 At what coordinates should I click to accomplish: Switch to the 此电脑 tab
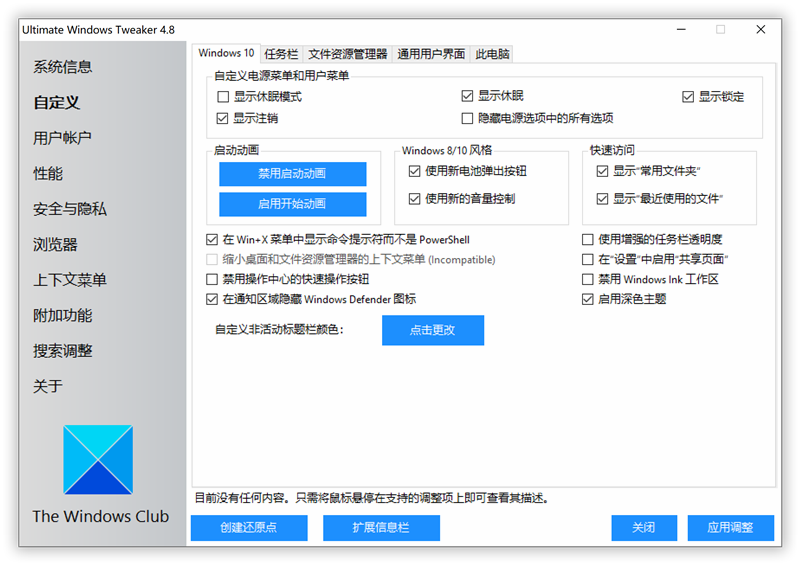(x=492, y=54)
